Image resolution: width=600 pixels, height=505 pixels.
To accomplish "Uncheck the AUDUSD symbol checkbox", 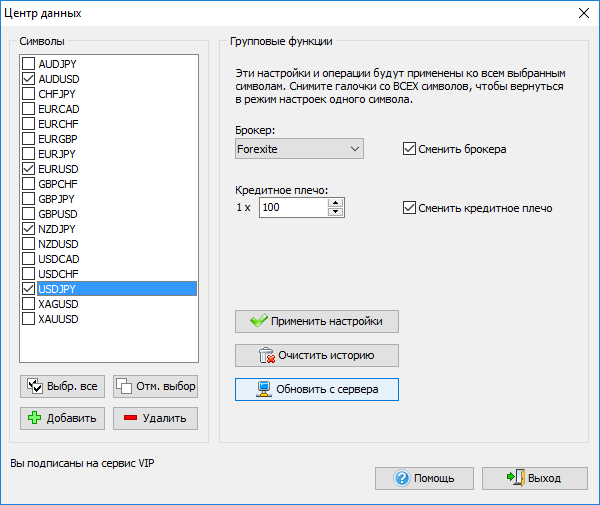I will coord(28,79).
